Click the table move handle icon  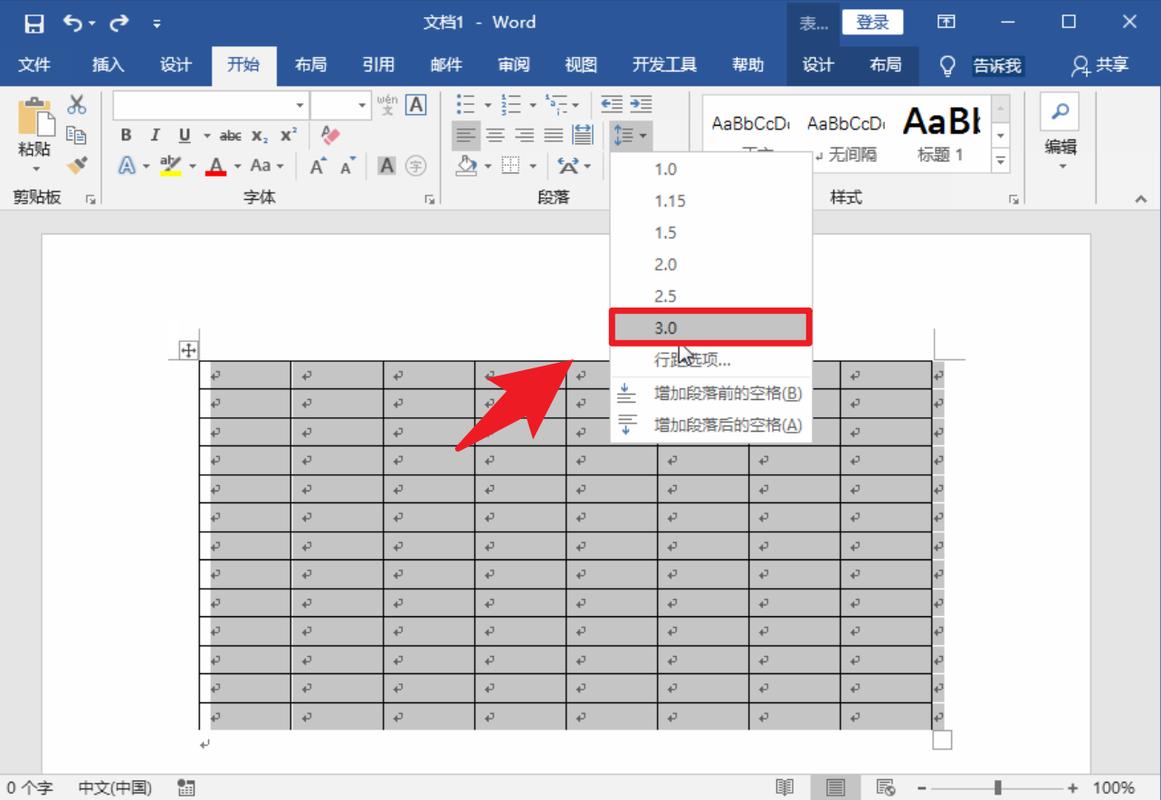point(188,350)
